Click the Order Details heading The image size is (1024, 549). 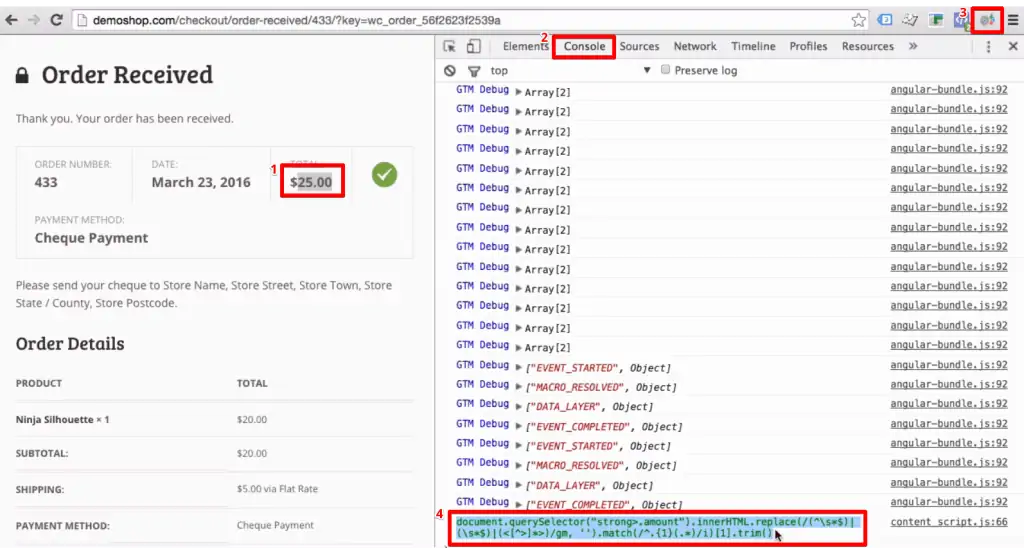70,343
